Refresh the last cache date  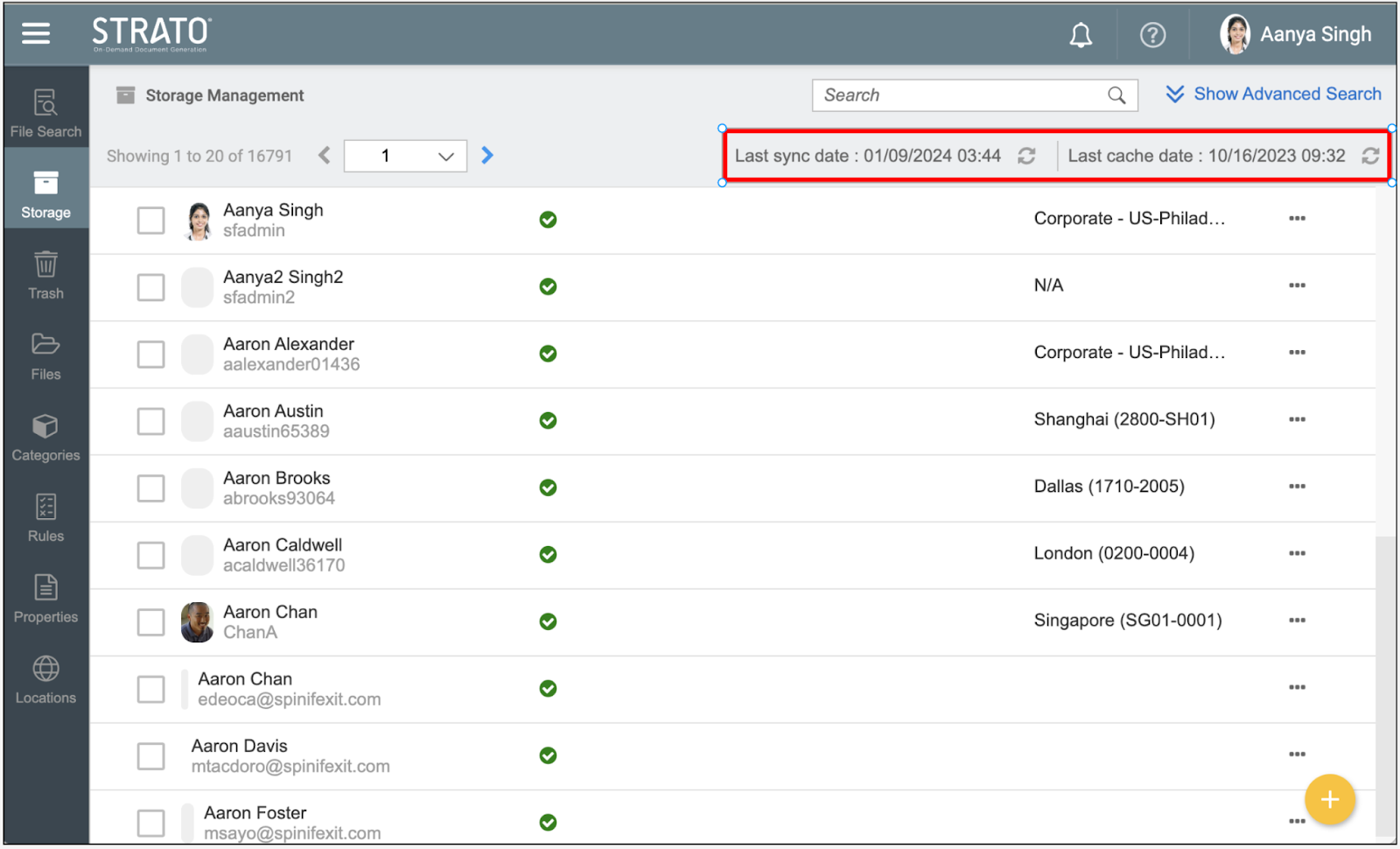coord(1369,156)
